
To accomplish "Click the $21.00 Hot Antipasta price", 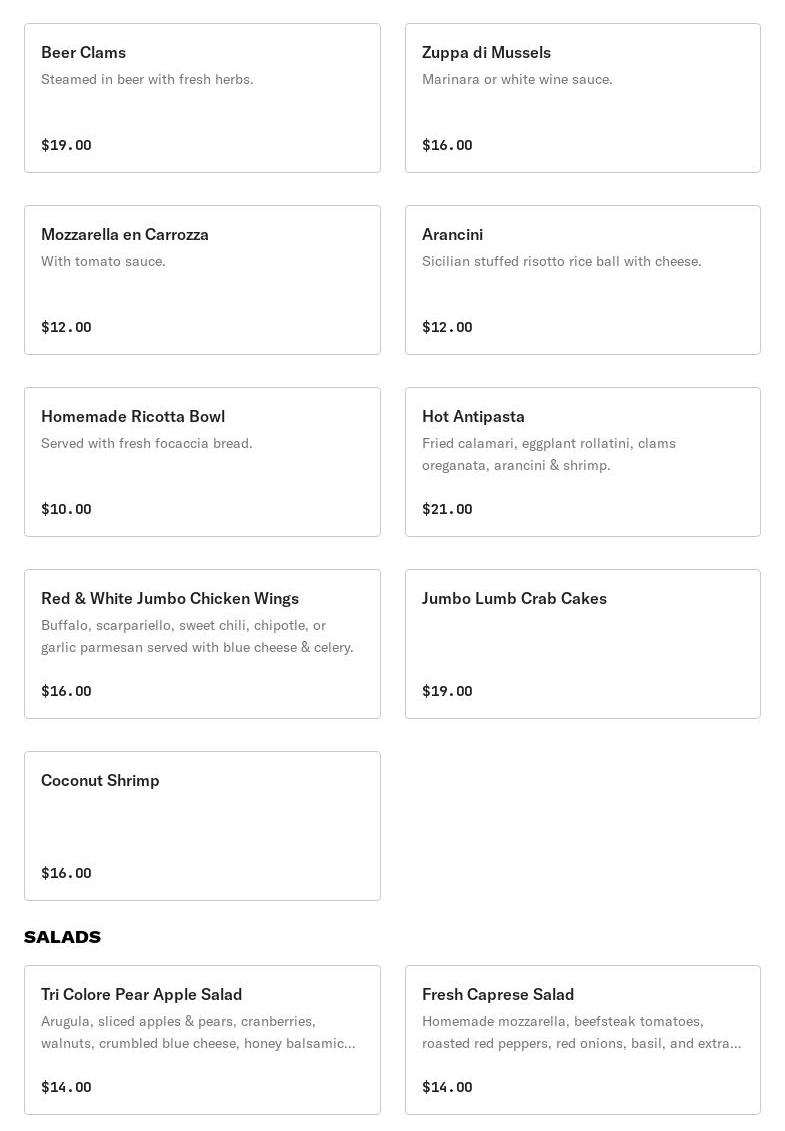I will point(447,509).
